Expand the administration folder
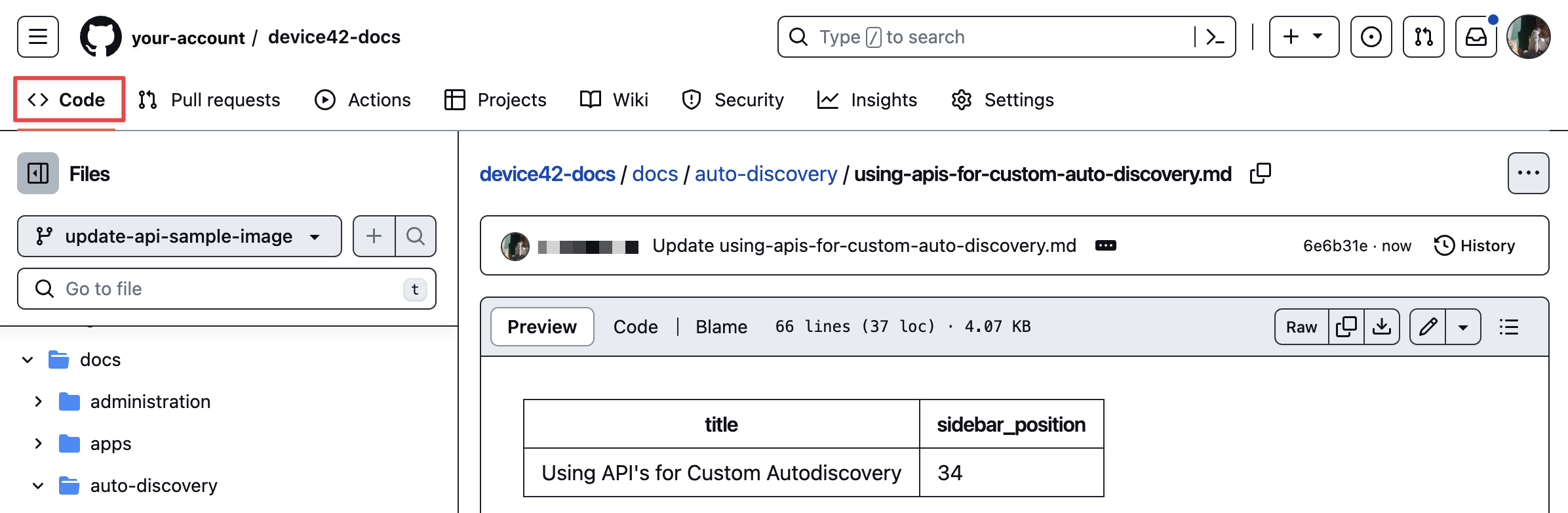The height and width of the screenshot is (513, 1568). coord(38,401)
